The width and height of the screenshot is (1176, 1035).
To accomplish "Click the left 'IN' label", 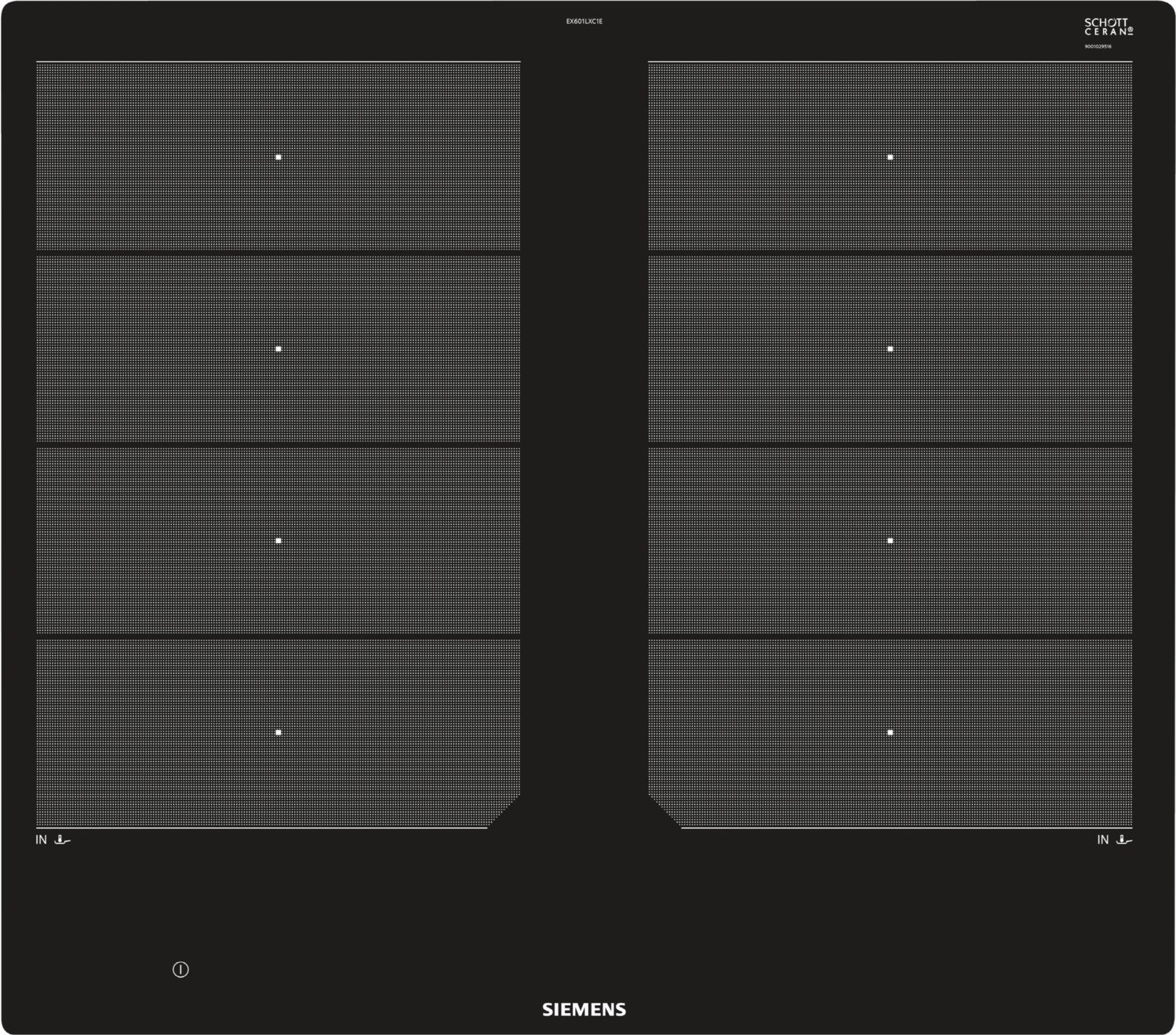I will [41, 840].
